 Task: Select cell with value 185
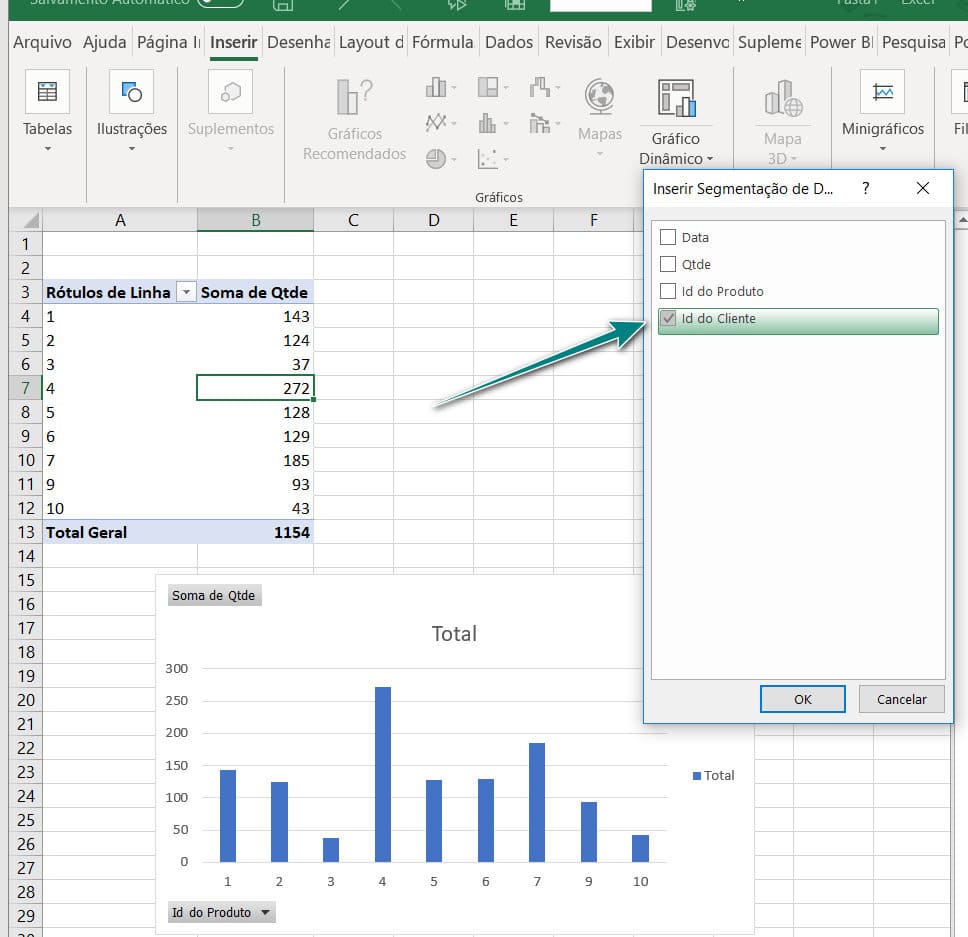256,460
